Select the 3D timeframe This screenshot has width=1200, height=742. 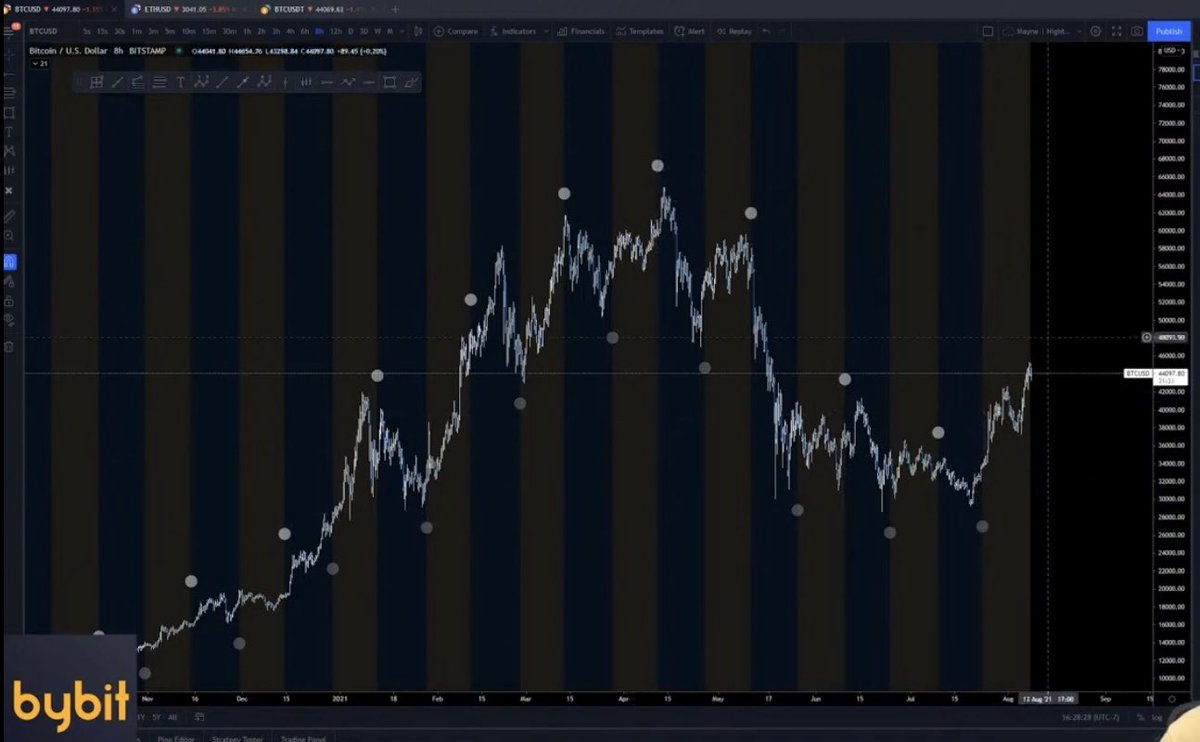[363, 31]
